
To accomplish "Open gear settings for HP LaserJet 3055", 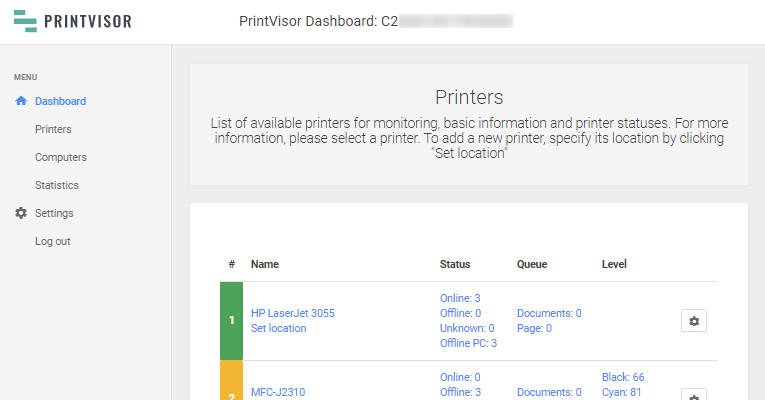I will tap(693, 320).
